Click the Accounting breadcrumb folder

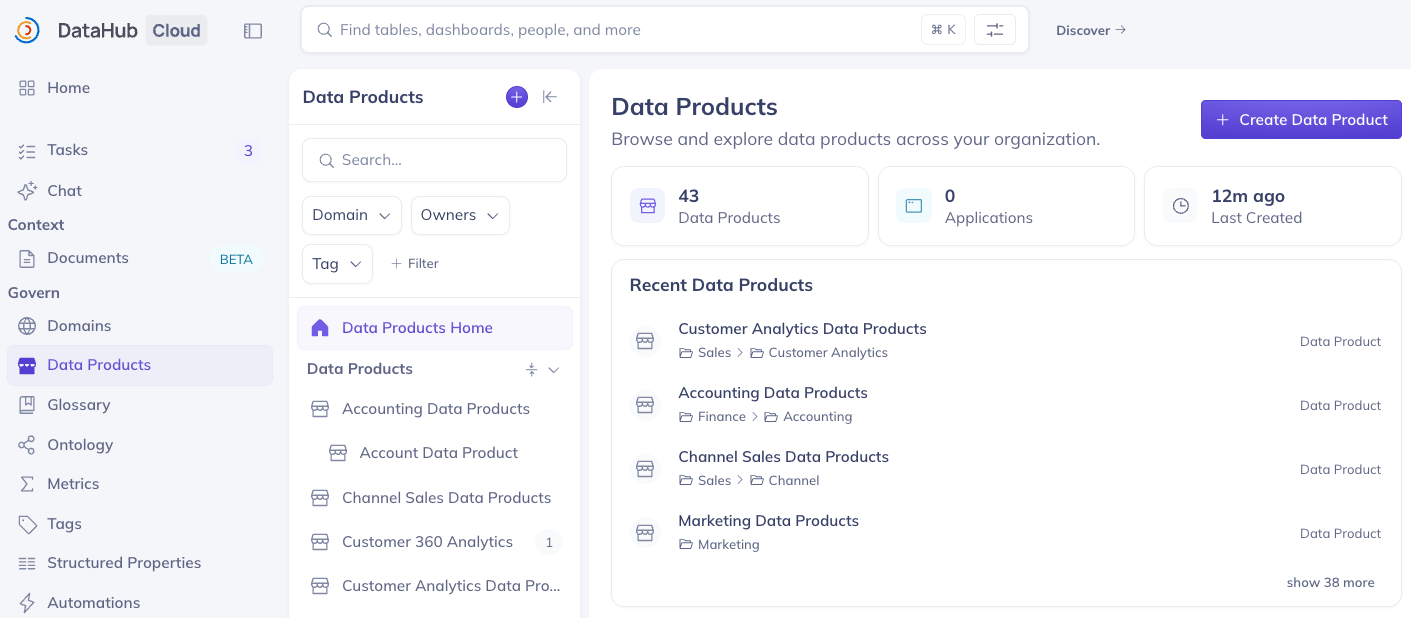pyautogui.click(x=808, y=417)
